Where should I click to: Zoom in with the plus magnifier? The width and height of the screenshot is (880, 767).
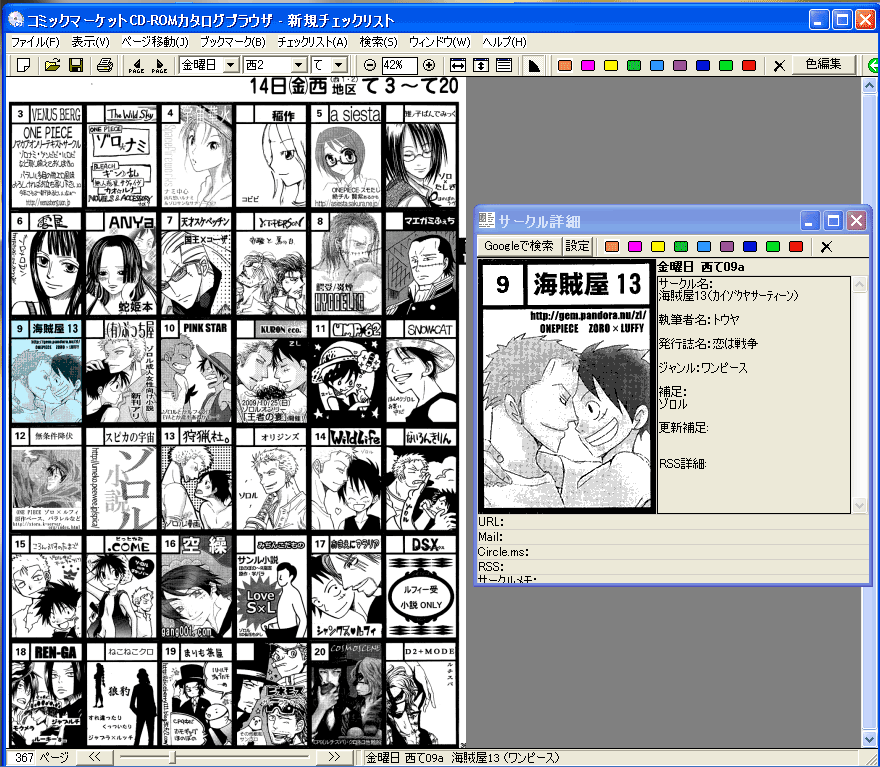coord(429,65)
